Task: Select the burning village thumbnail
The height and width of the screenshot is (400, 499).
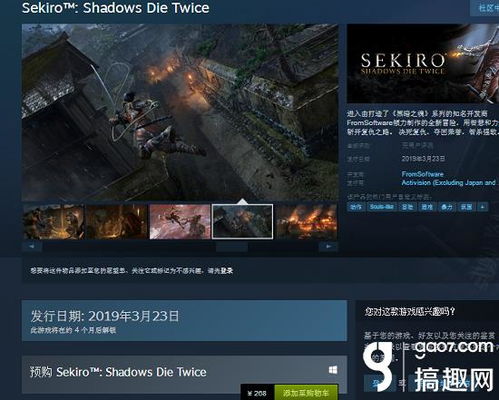Action: pos(306,222)
